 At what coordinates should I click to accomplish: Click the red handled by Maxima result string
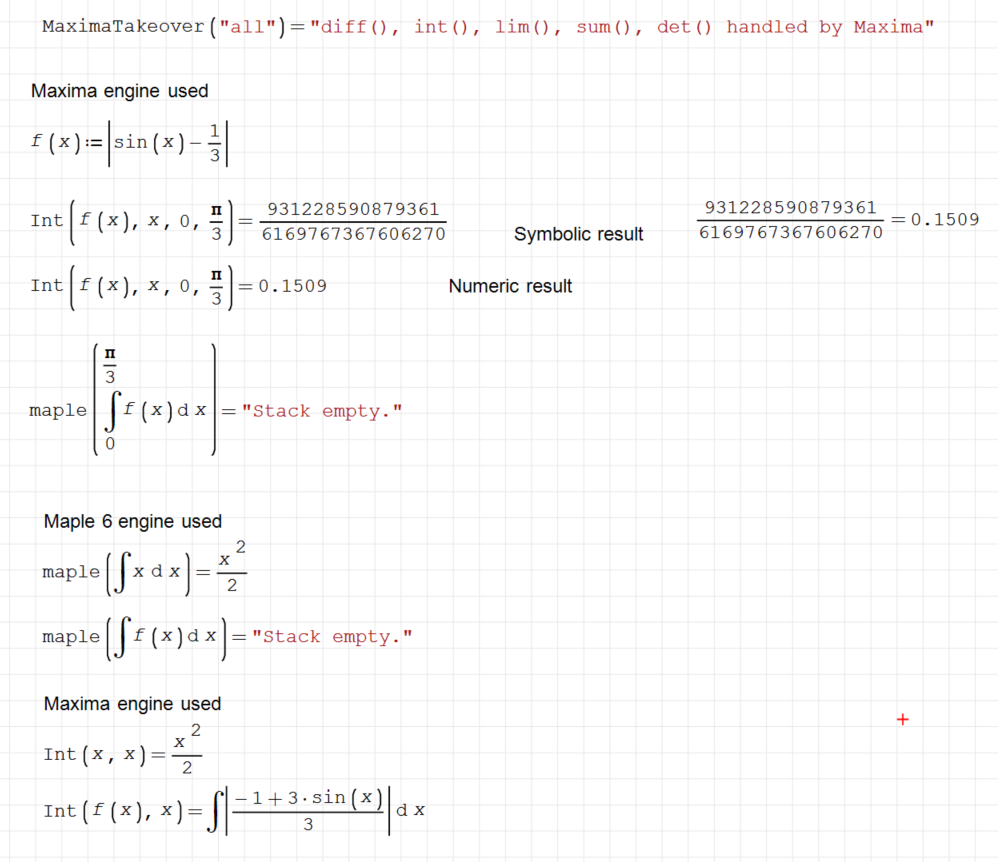coord(620,26)
